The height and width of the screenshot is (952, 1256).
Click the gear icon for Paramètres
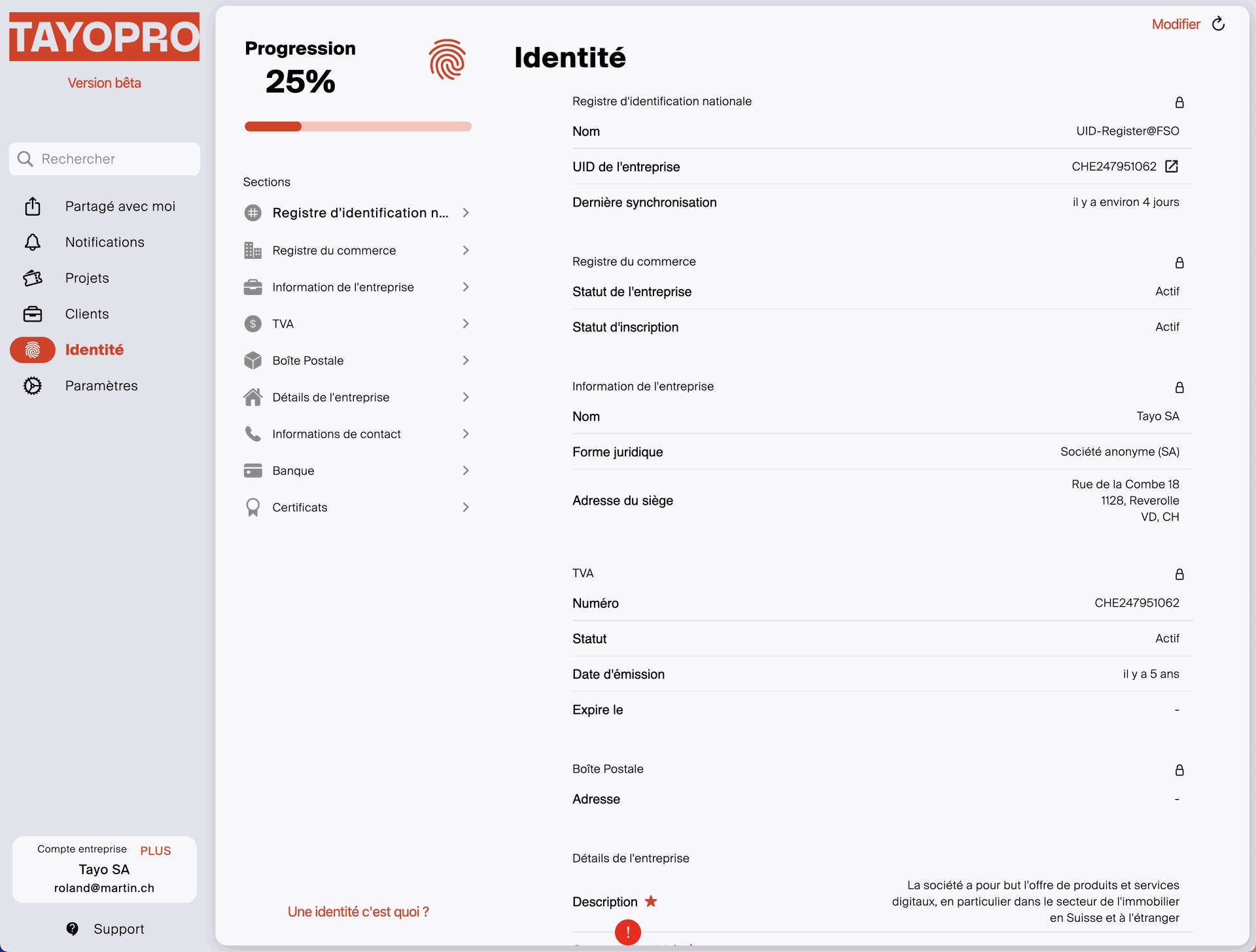click(33, 386)
